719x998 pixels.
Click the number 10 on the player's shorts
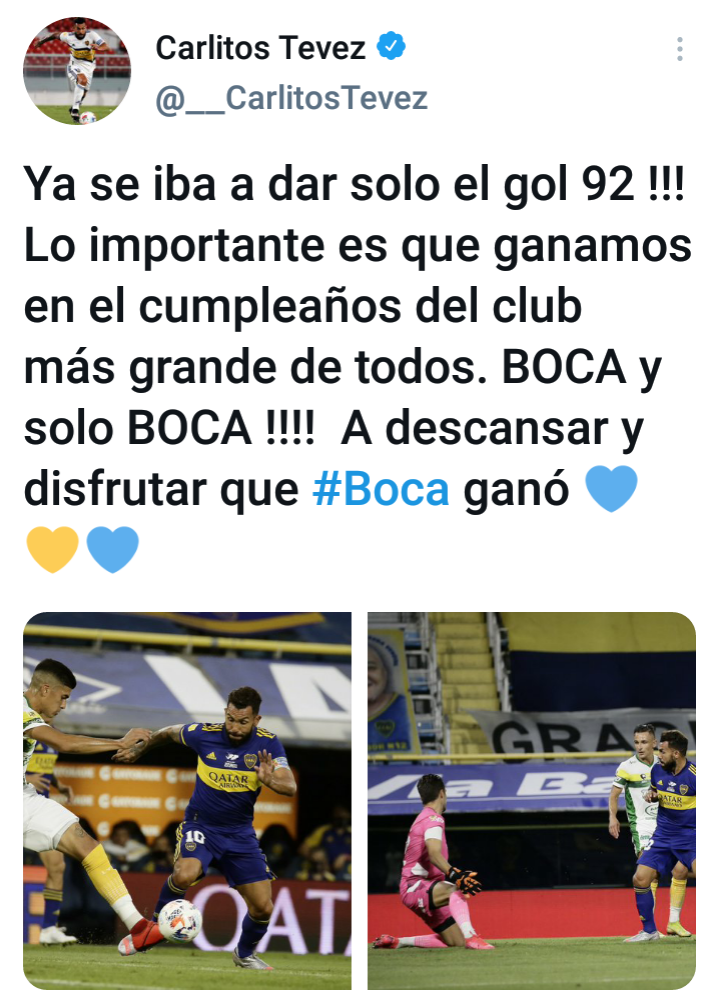pyautogui.click(x=196, y=837)
